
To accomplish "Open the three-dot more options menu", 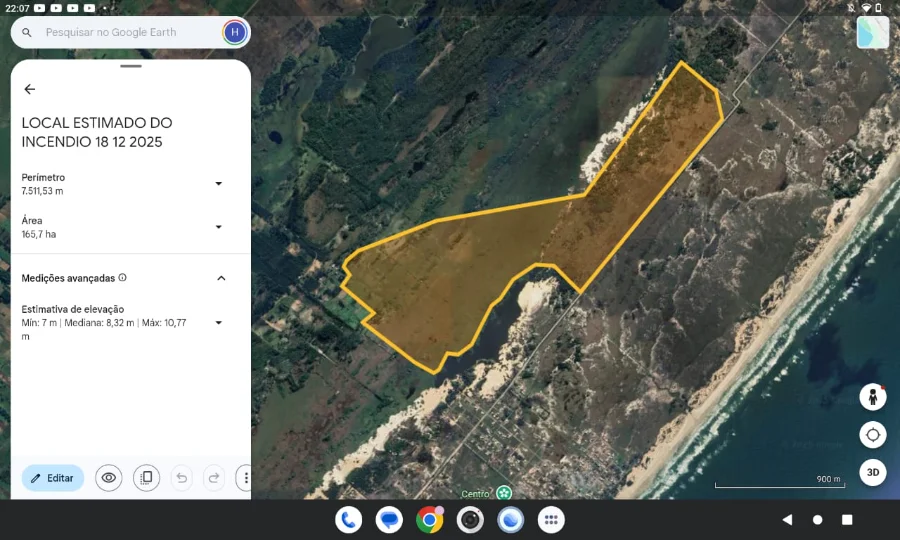I will [x=245, y=478].
